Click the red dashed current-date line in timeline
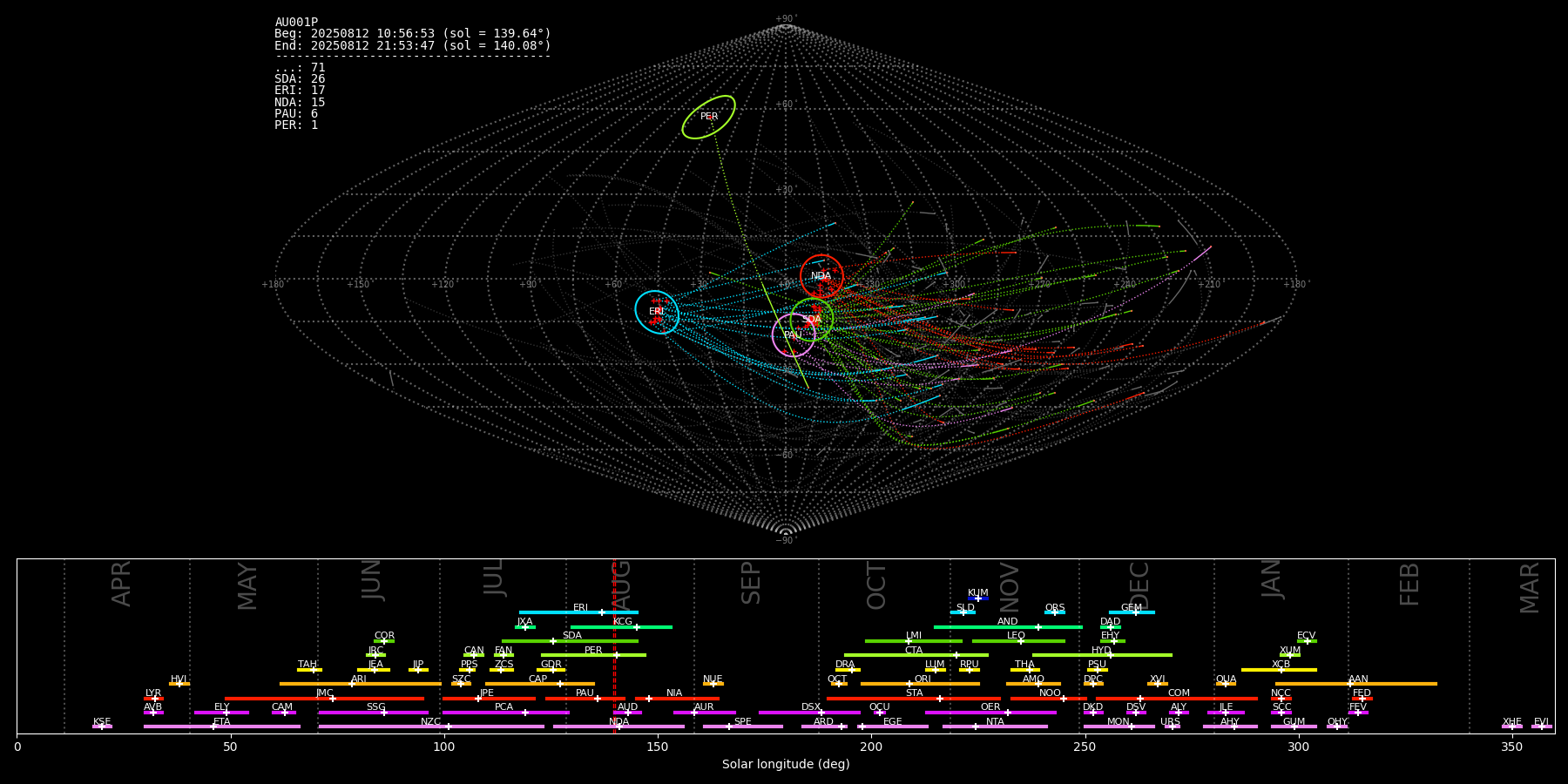 (614, 645)
